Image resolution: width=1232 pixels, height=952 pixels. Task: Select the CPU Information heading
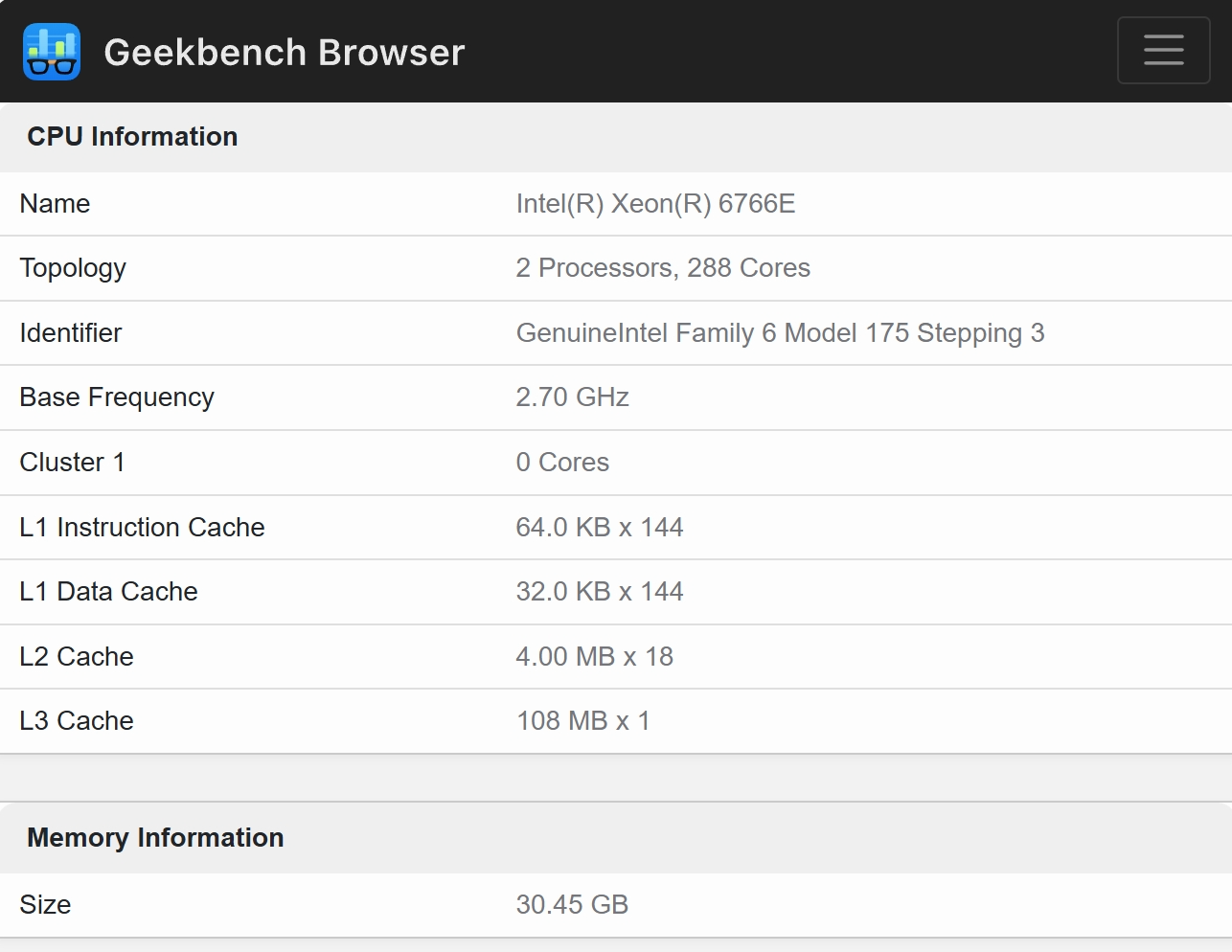point(132,137)
